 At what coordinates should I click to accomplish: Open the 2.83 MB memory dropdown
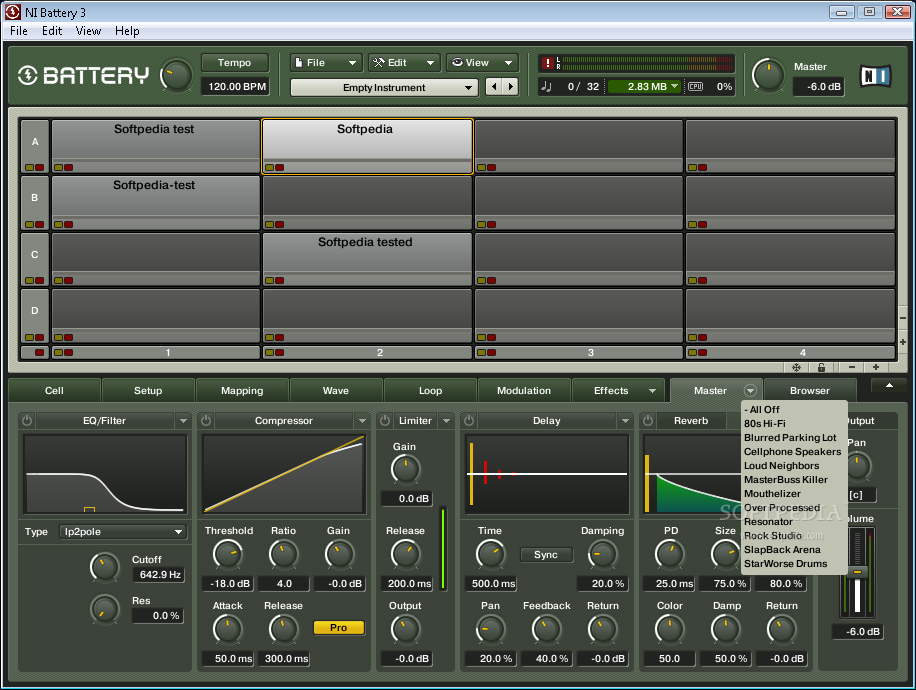(644, 86)
